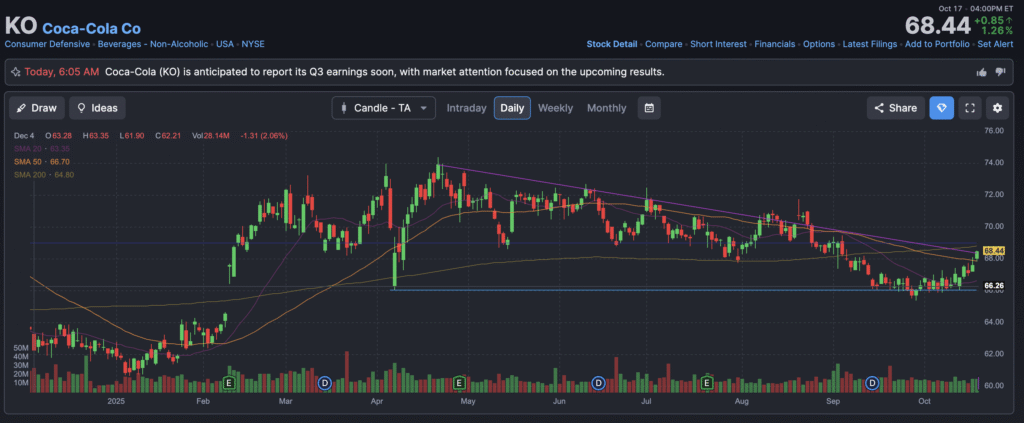Viewport: 1024px width, 423px height.
Task: Click the SMA 50 indicator label
Action: (x=42, y=161)
